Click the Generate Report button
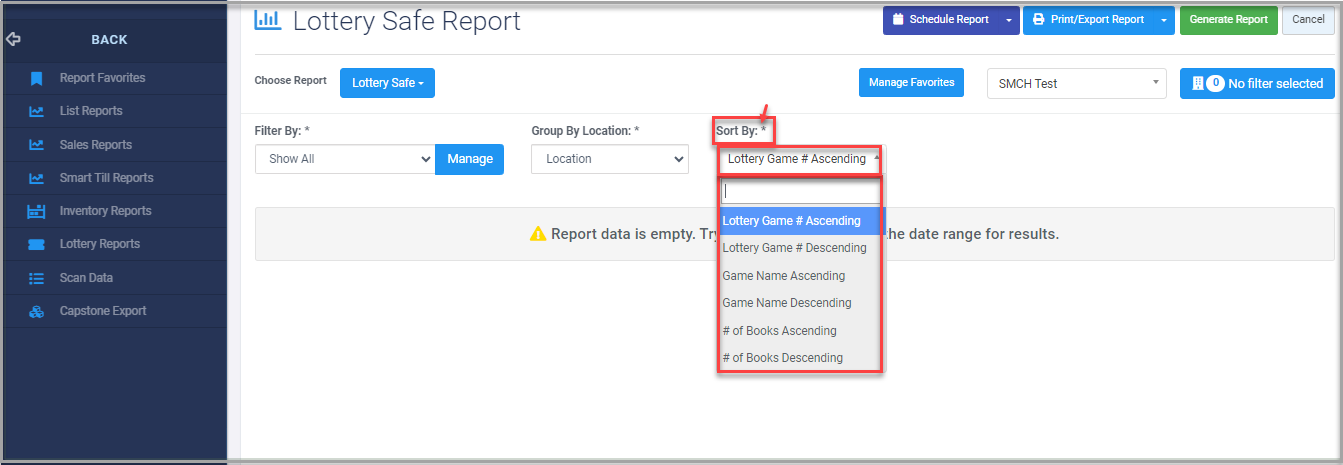 tap(1228, 19)
